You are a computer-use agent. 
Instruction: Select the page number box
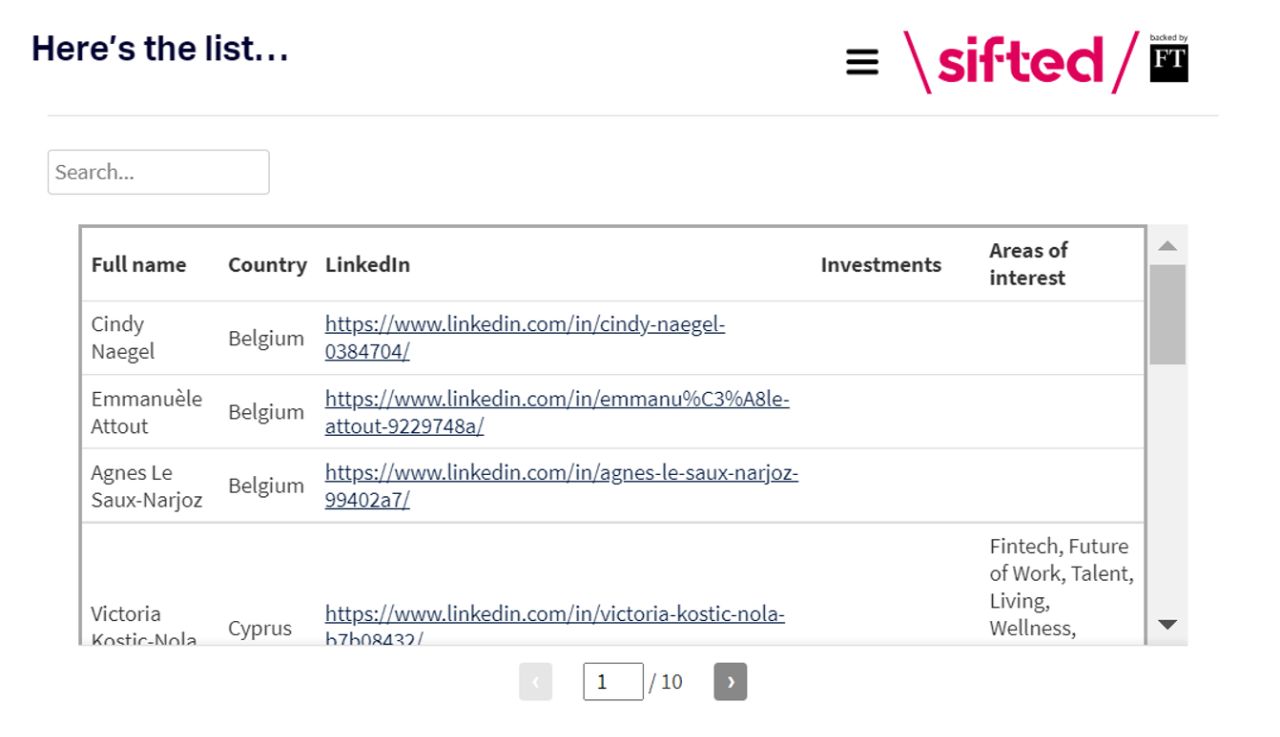(x=612, y=682)
